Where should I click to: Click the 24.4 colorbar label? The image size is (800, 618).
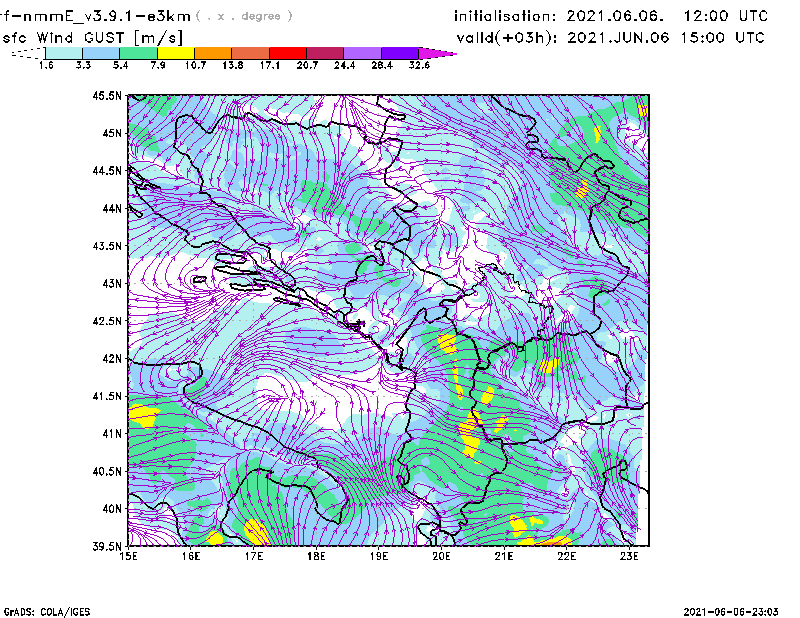pos(344,65)
